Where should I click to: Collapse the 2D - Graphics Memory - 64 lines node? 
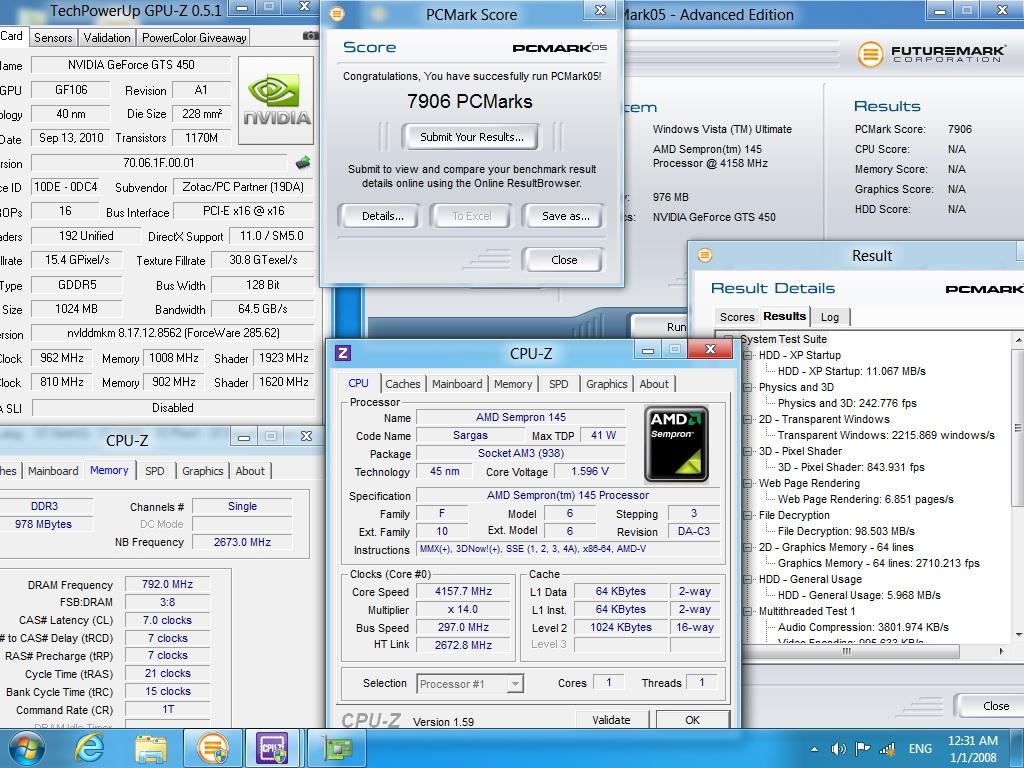[x=748, y=547]
